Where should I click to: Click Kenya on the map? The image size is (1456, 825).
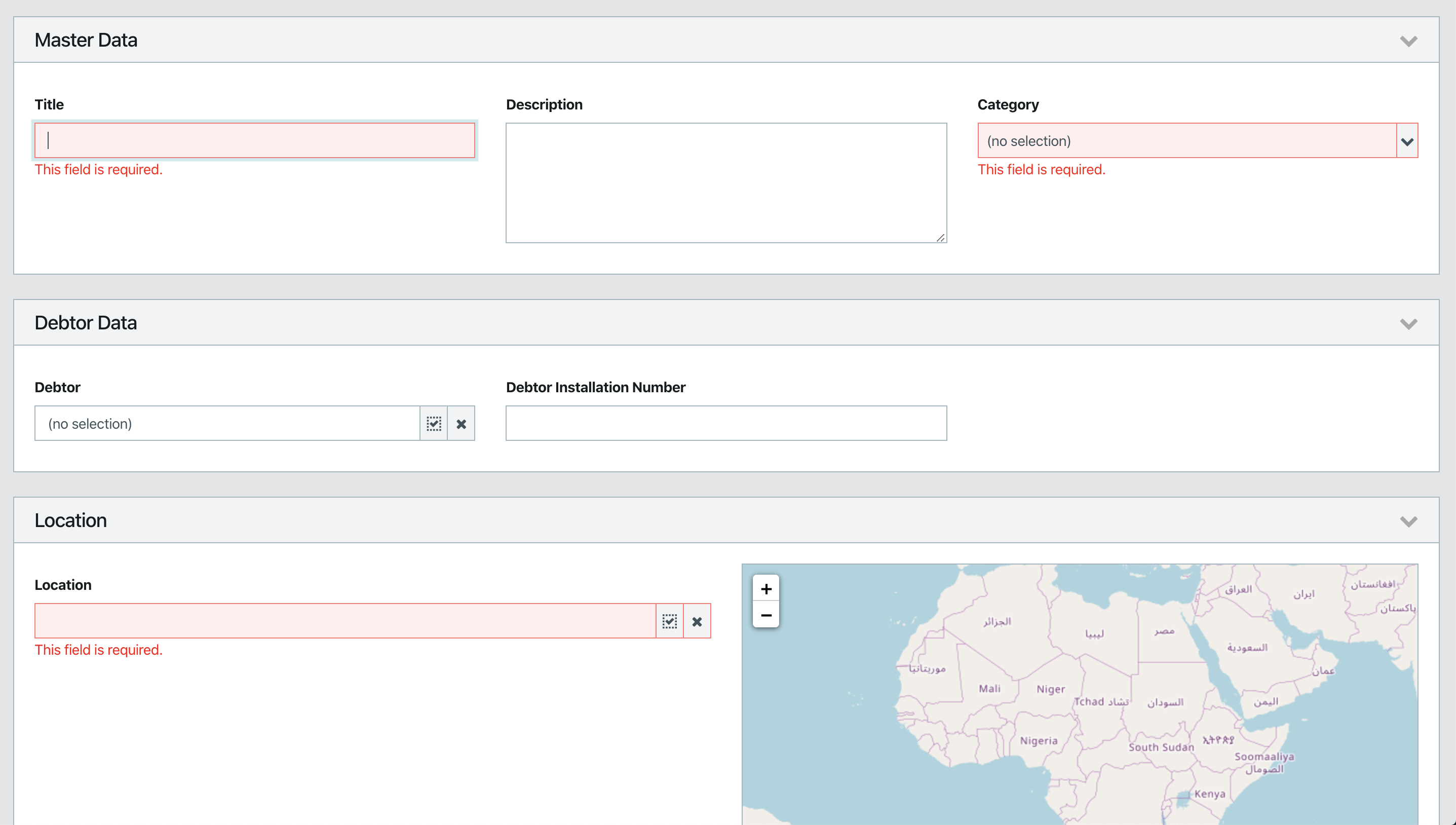(1210, 794)
